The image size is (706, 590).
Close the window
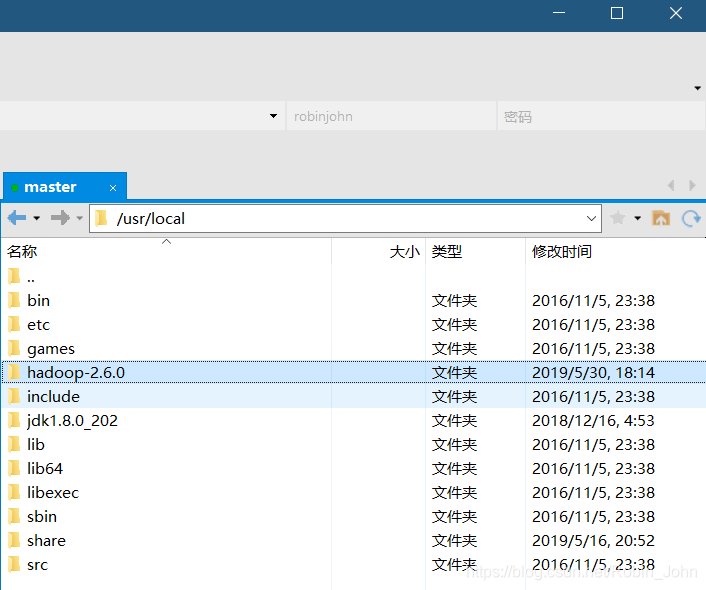coord(676,13)
